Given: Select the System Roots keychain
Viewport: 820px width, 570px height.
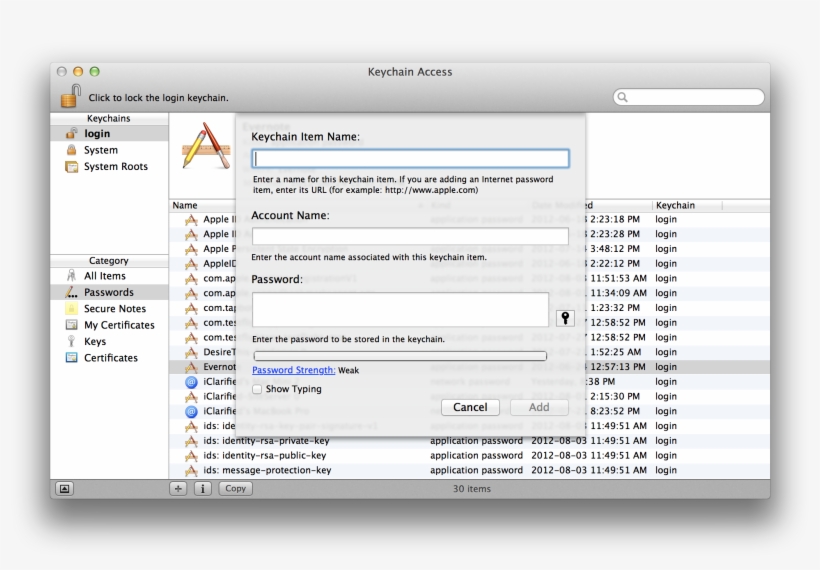Looking at the screenshot, I should pos(115,167).
